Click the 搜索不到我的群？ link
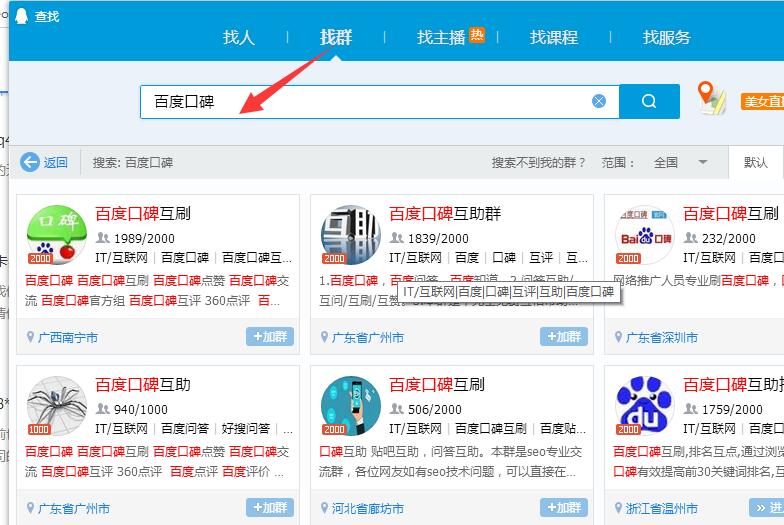Image resolution: width=784 pixels, height=525 pixels. tap(538, 162)
